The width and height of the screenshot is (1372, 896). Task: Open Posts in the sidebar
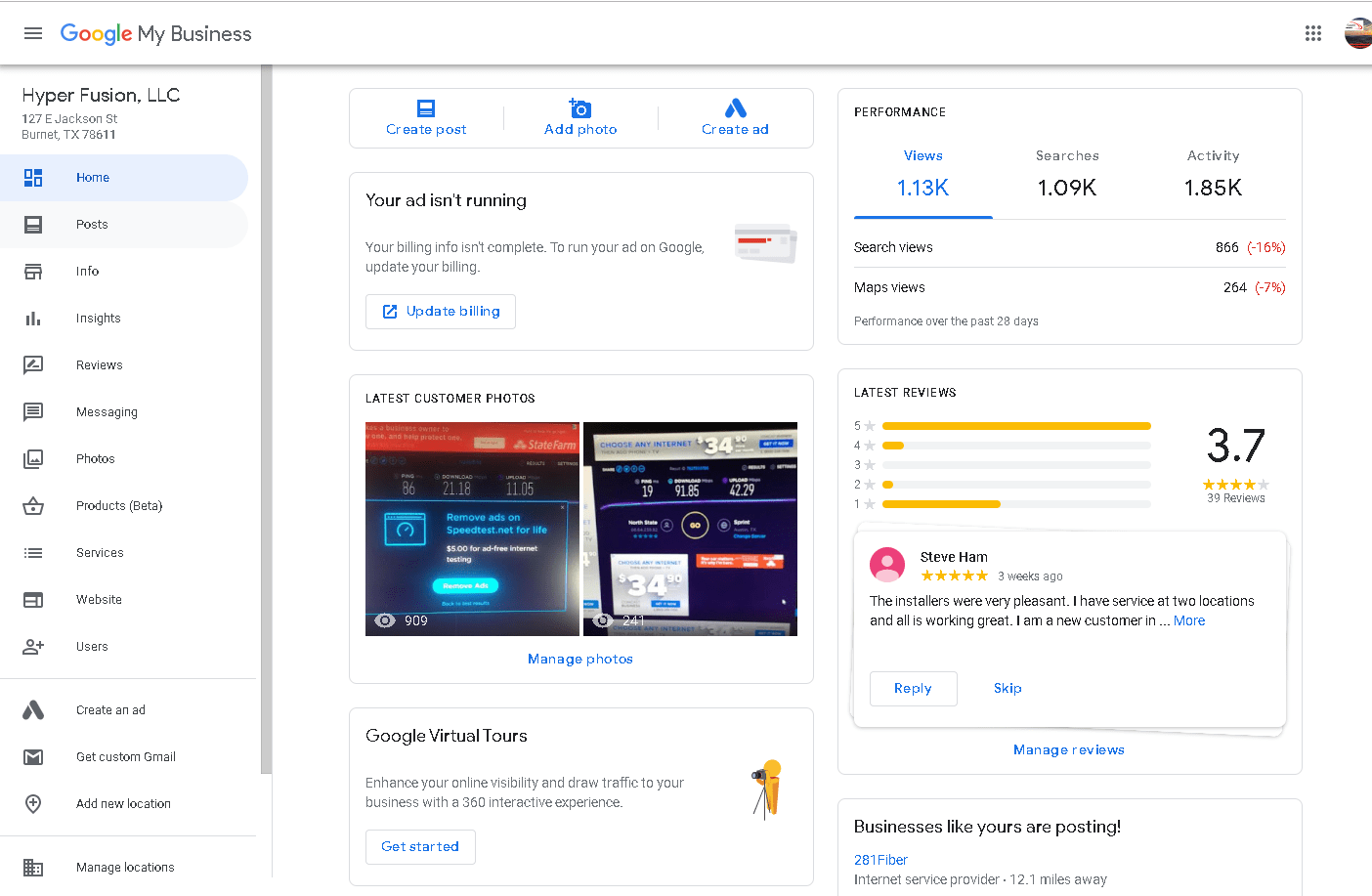coord(124,225)
